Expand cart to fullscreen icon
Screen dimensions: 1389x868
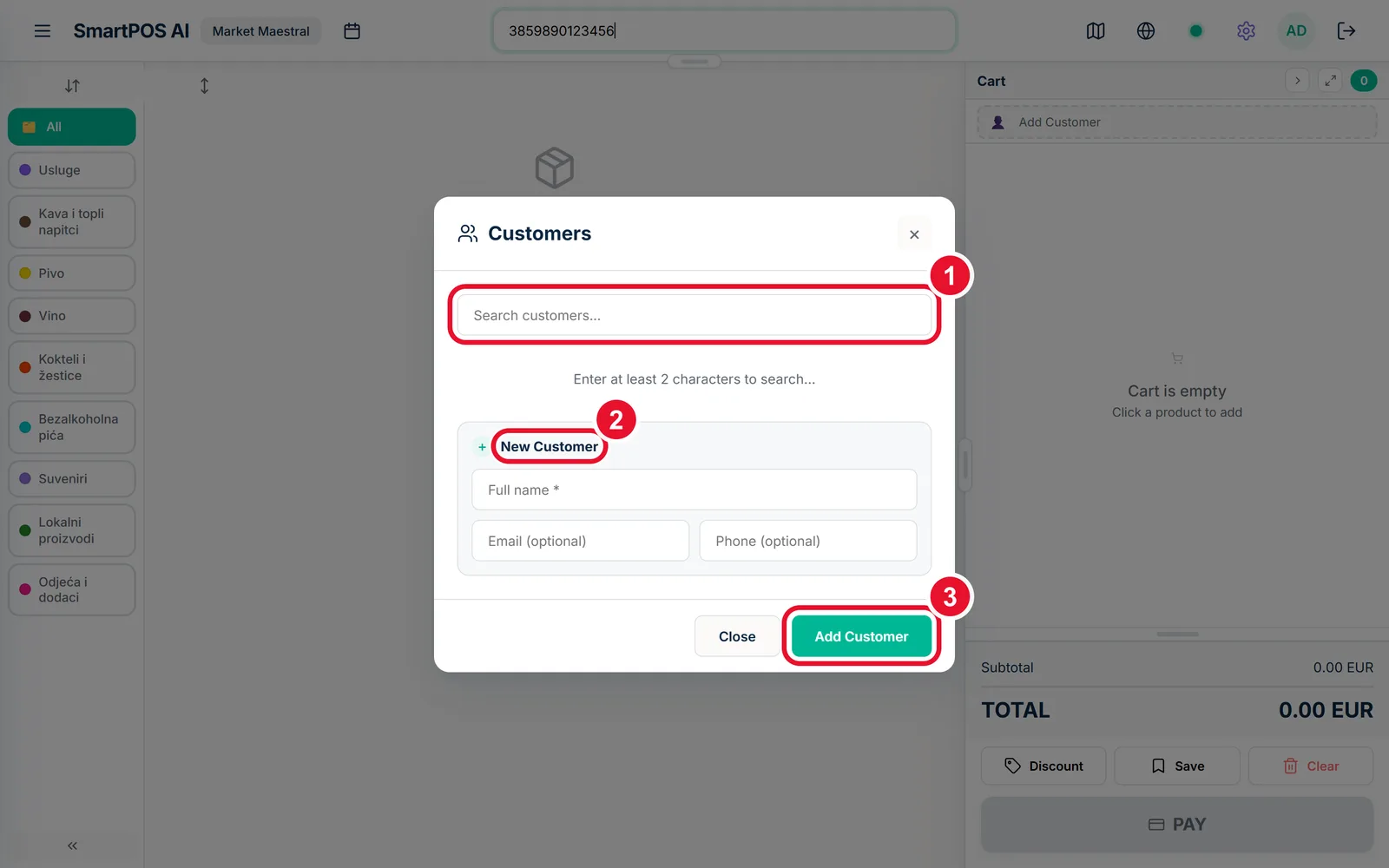(1330, 81)
